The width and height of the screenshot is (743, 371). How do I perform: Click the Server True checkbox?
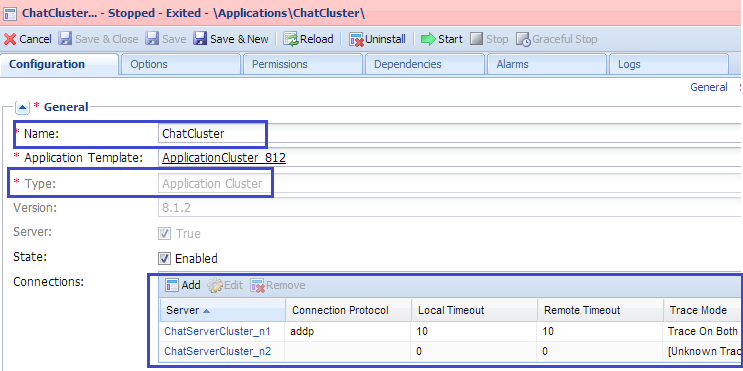click(164, 234)
